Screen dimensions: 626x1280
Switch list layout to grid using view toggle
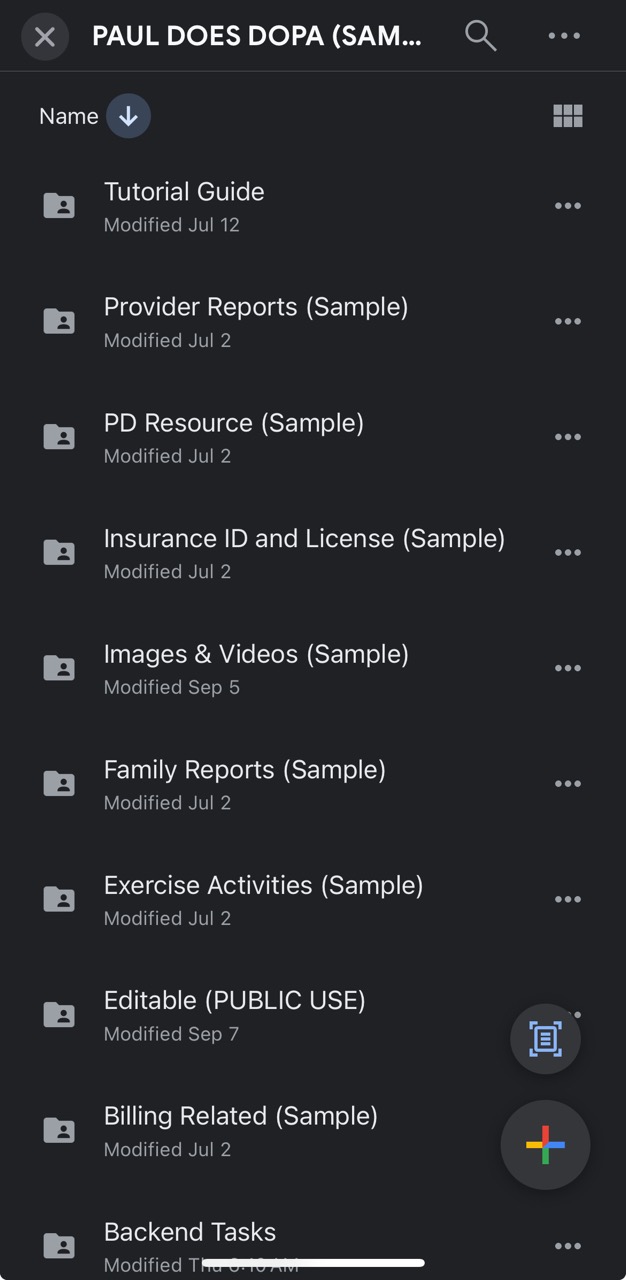(567, 115)
